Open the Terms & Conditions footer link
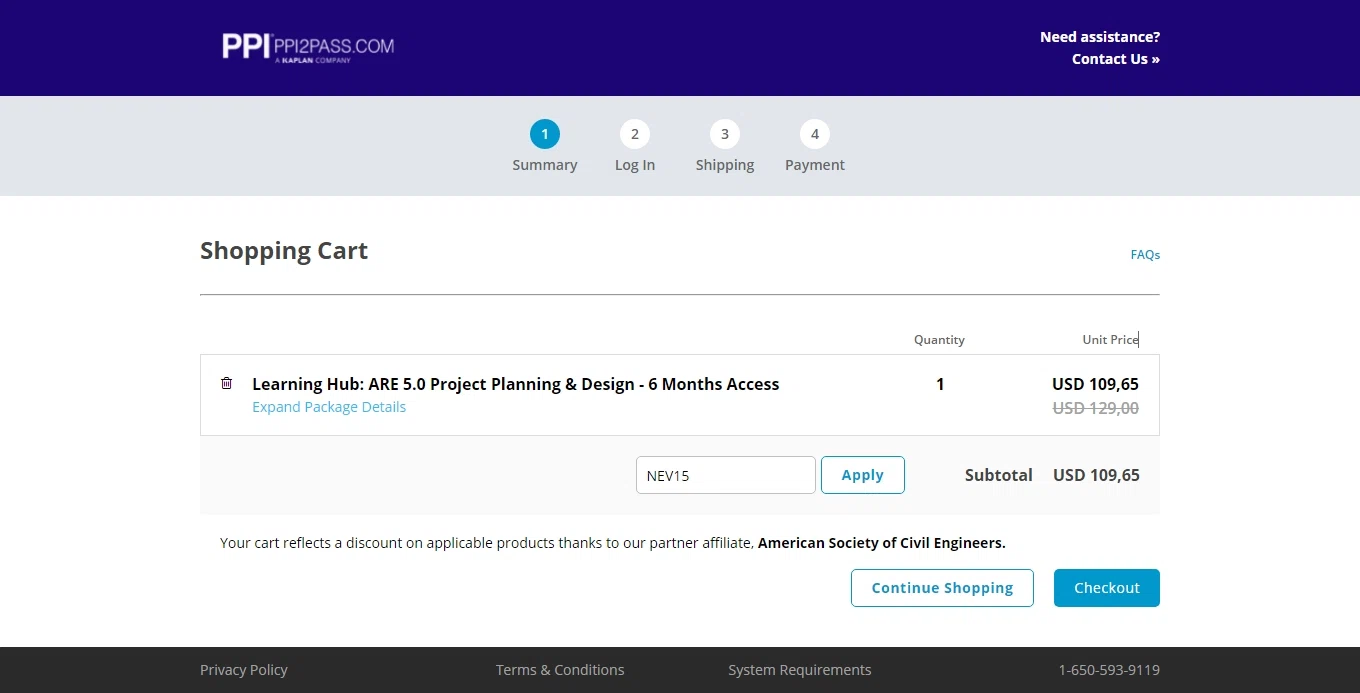The height and width of the screenshot is (693, 1360). coord(560,670)
